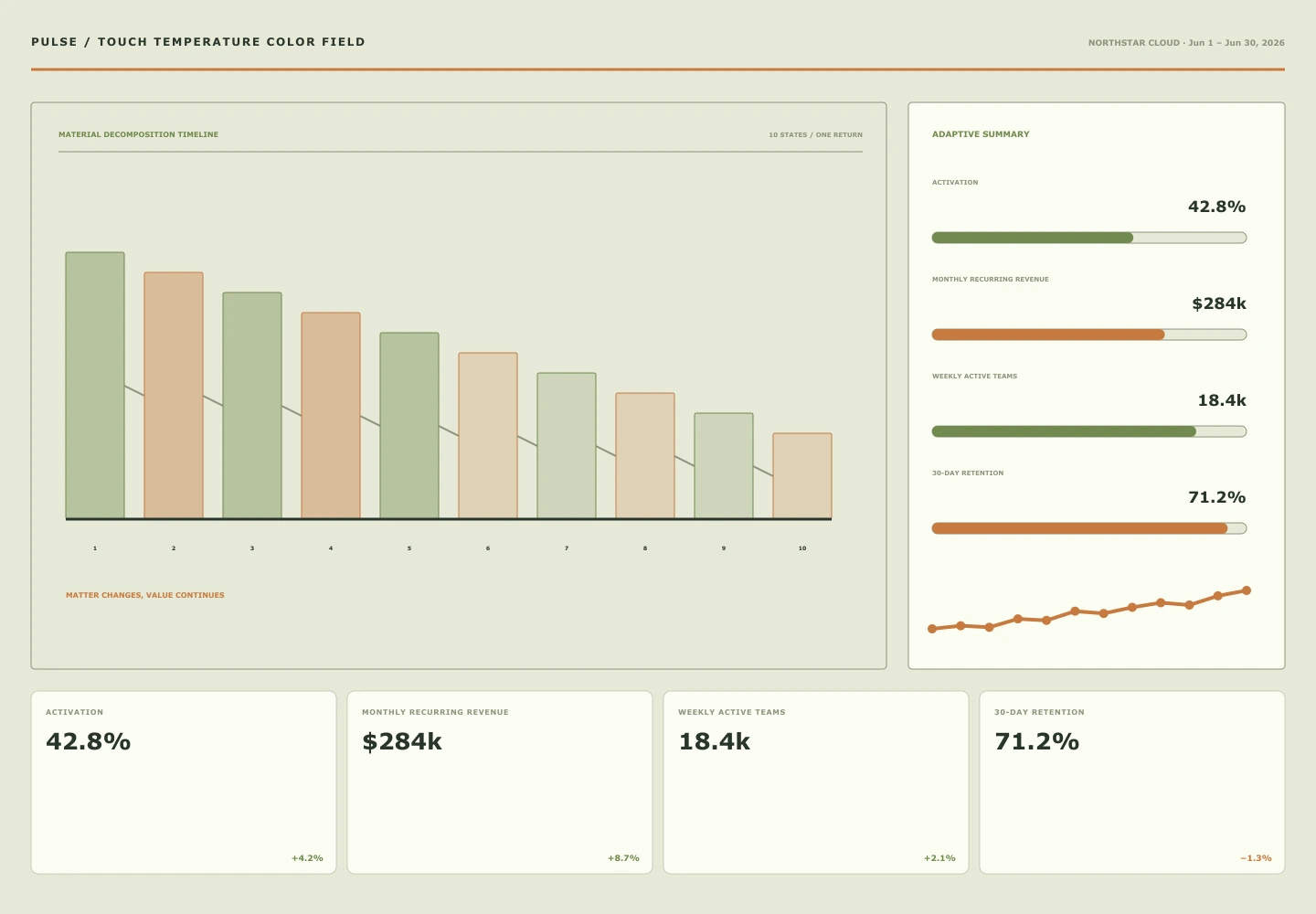
Task: Select bar 7 in the timeline chart
Action: pyautogui.click(x=567, y=446)
